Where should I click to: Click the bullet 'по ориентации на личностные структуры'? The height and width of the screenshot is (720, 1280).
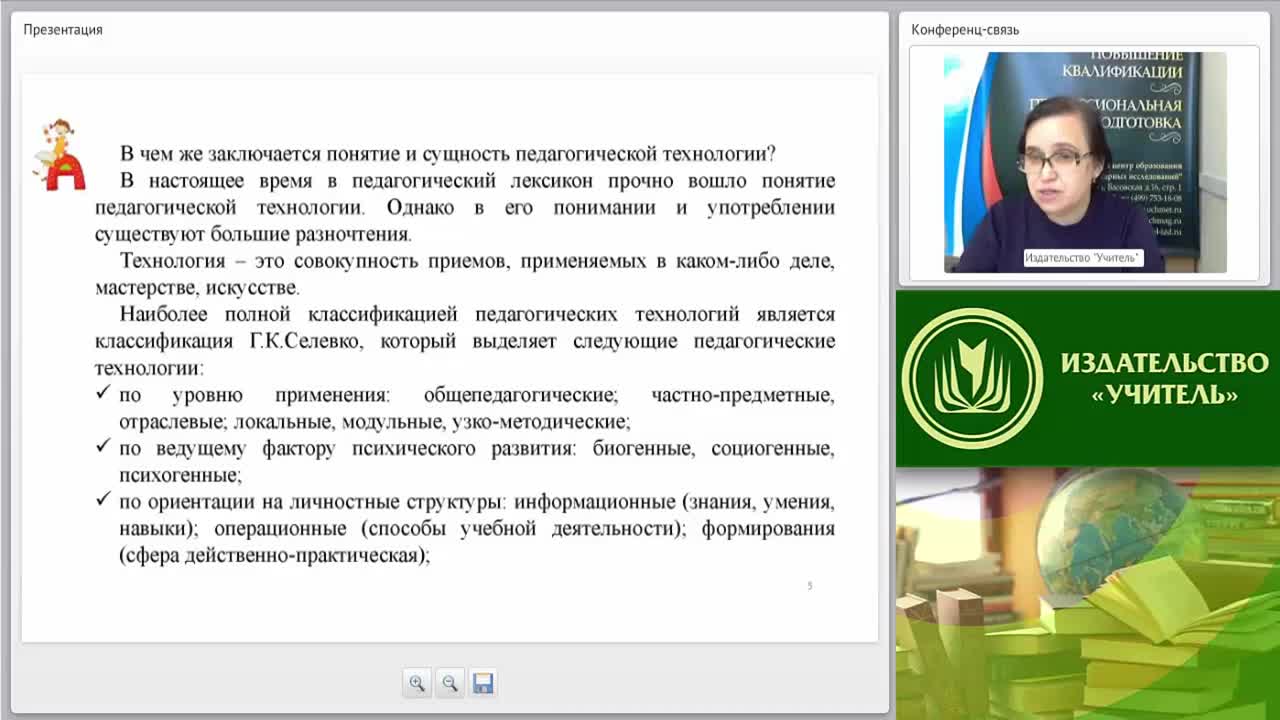[476, 528]
